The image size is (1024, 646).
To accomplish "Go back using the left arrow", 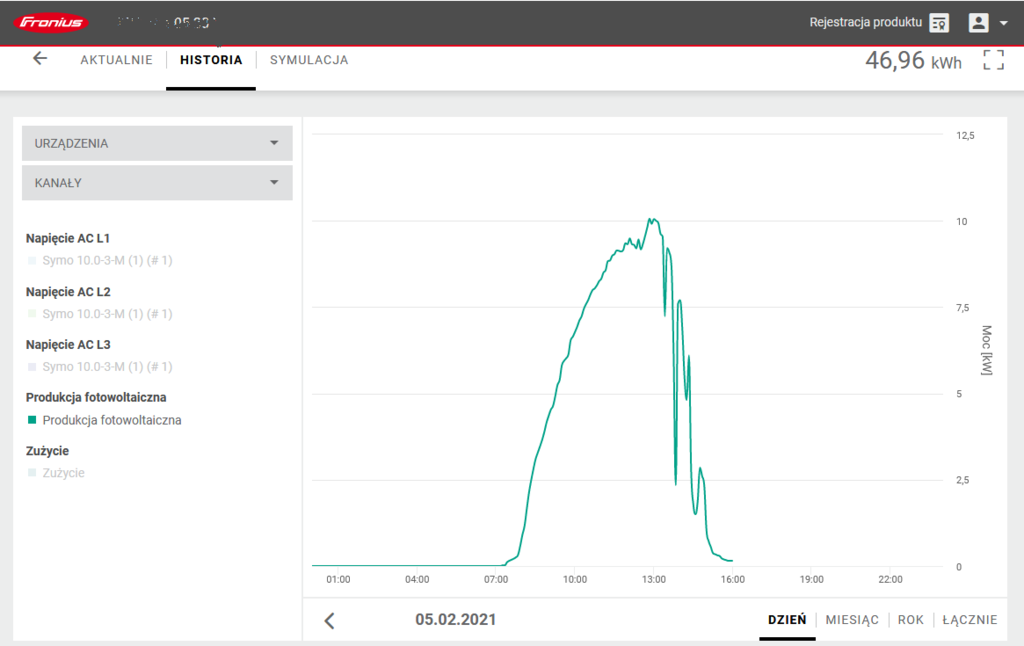I will 40,59.
